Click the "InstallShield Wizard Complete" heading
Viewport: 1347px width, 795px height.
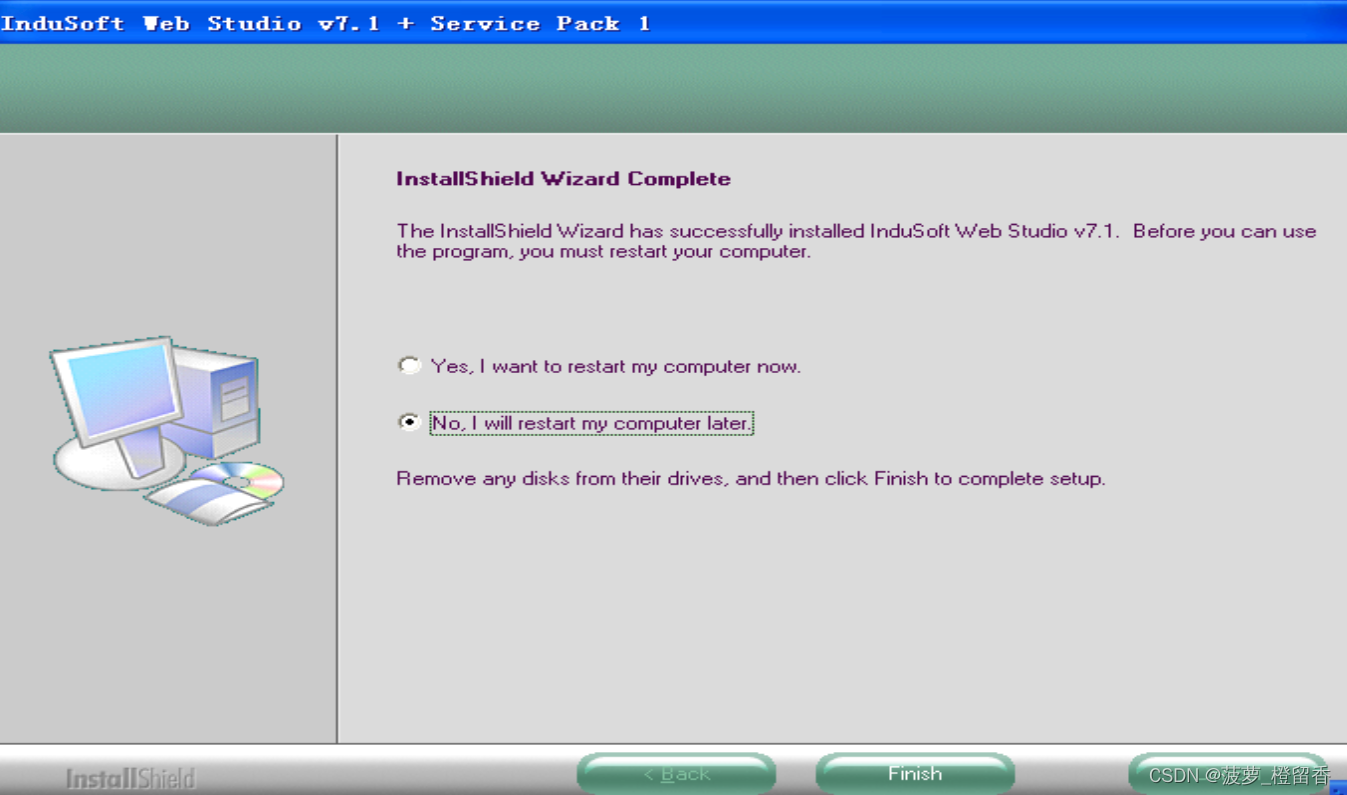tap(563, 179)
